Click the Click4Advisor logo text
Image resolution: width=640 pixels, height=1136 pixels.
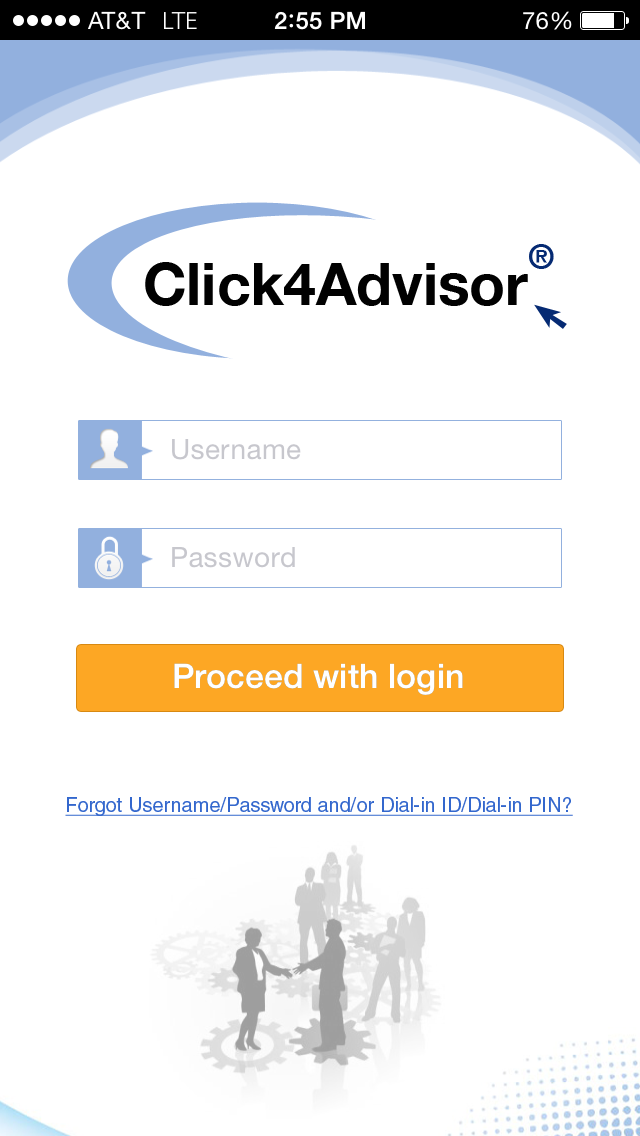point(336,285)
